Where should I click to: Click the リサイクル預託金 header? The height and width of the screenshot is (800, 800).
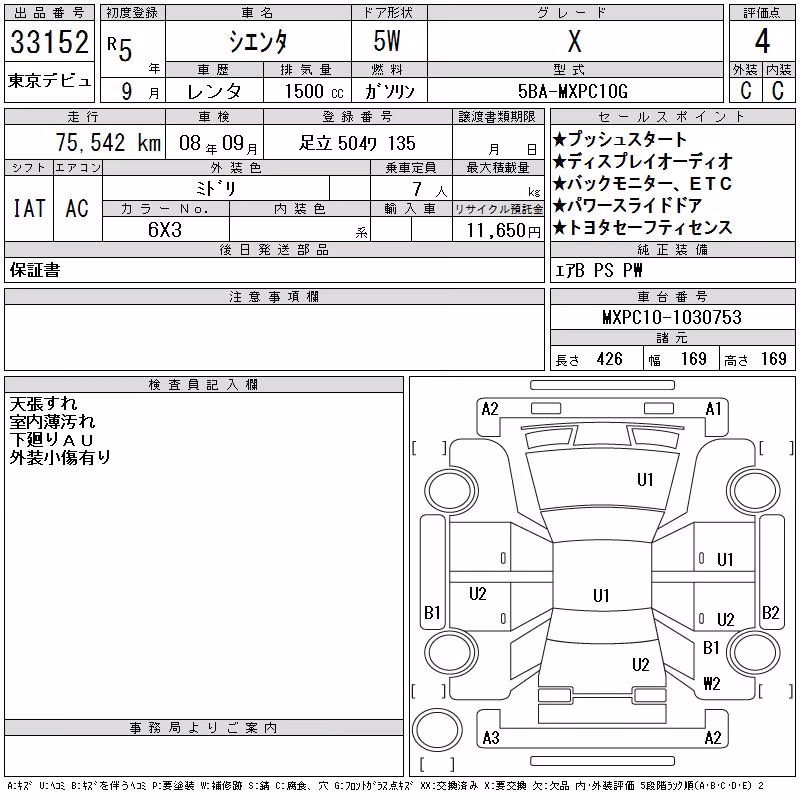coord(498,209)
